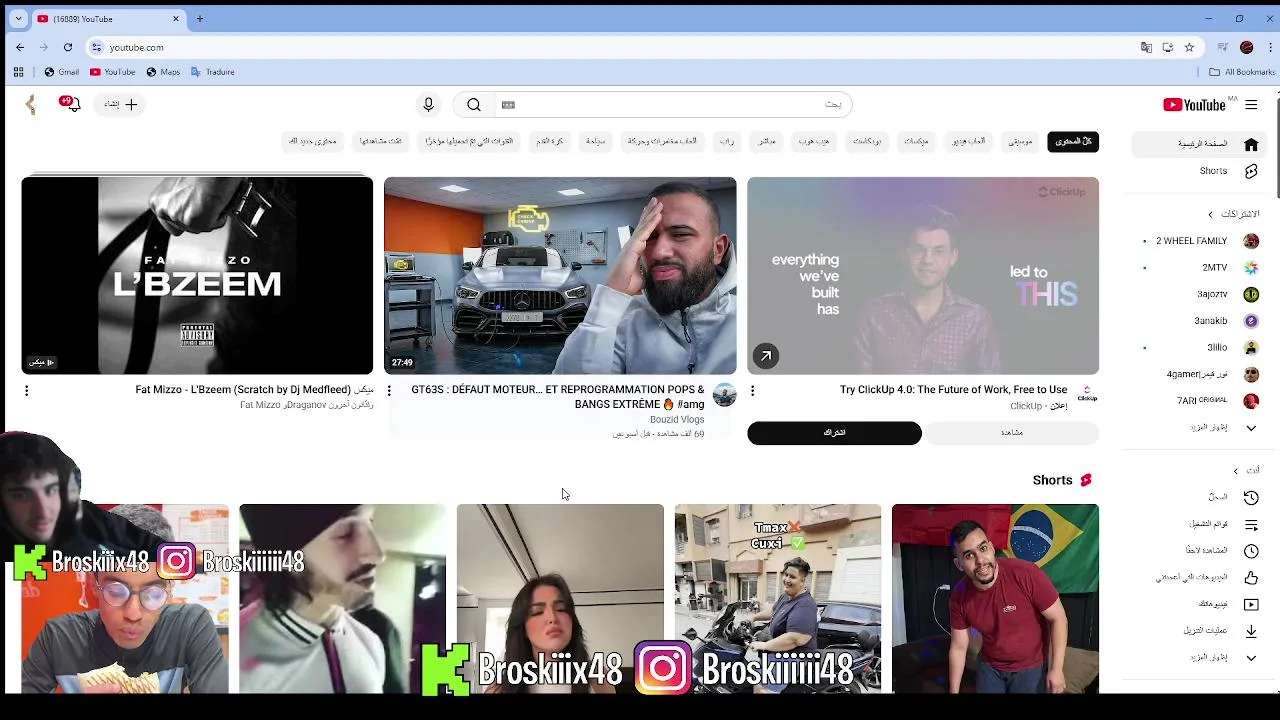Open options menu for ClickUp ad
Viewport: 1280px width, 720px height.
point(752,391)
